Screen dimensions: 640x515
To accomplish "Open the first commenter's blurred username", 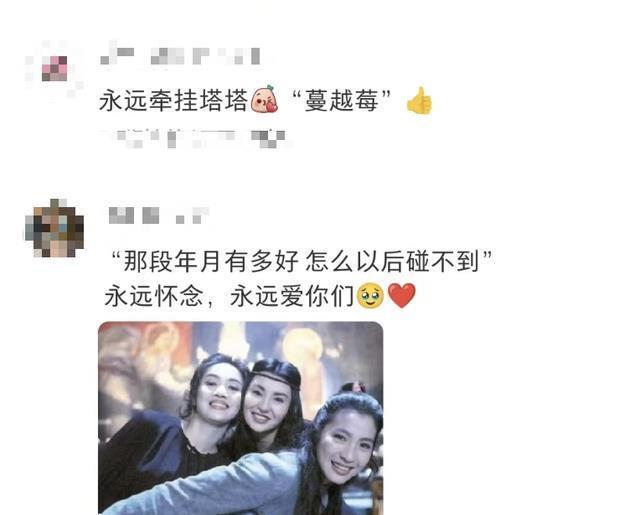I will point(180,56).
